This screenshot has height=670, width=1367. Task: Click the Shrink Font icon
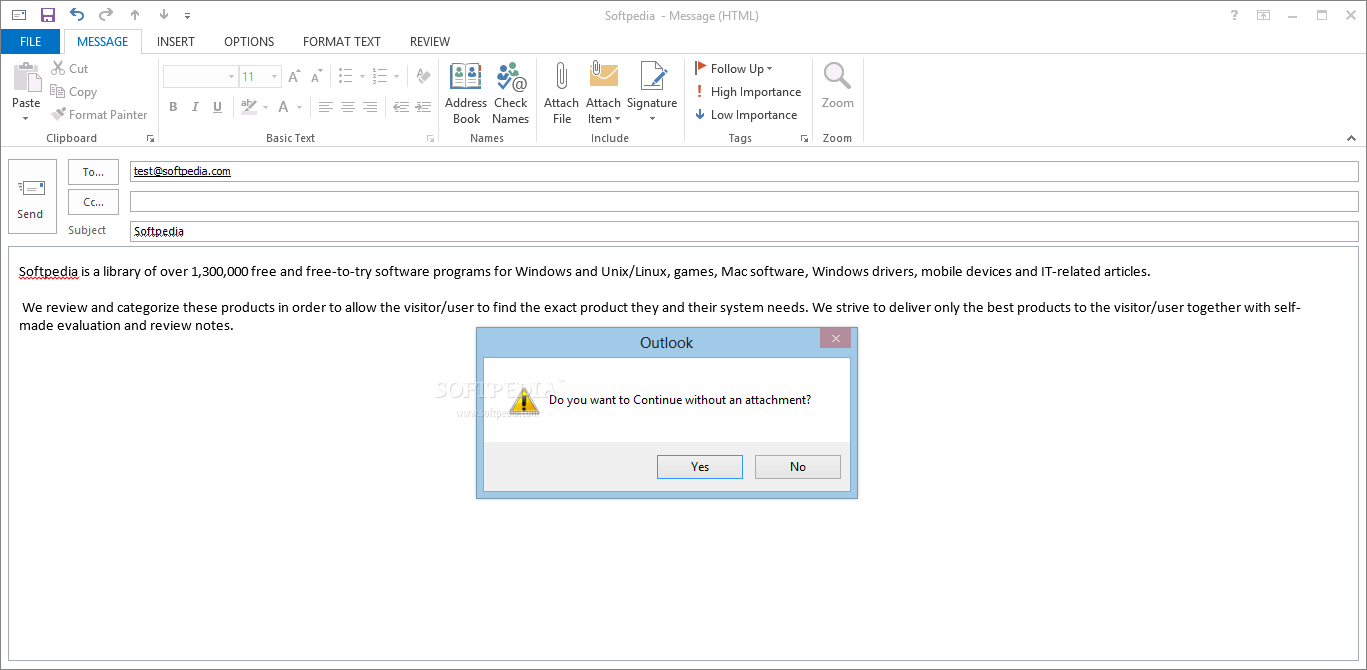coord(317,77)
